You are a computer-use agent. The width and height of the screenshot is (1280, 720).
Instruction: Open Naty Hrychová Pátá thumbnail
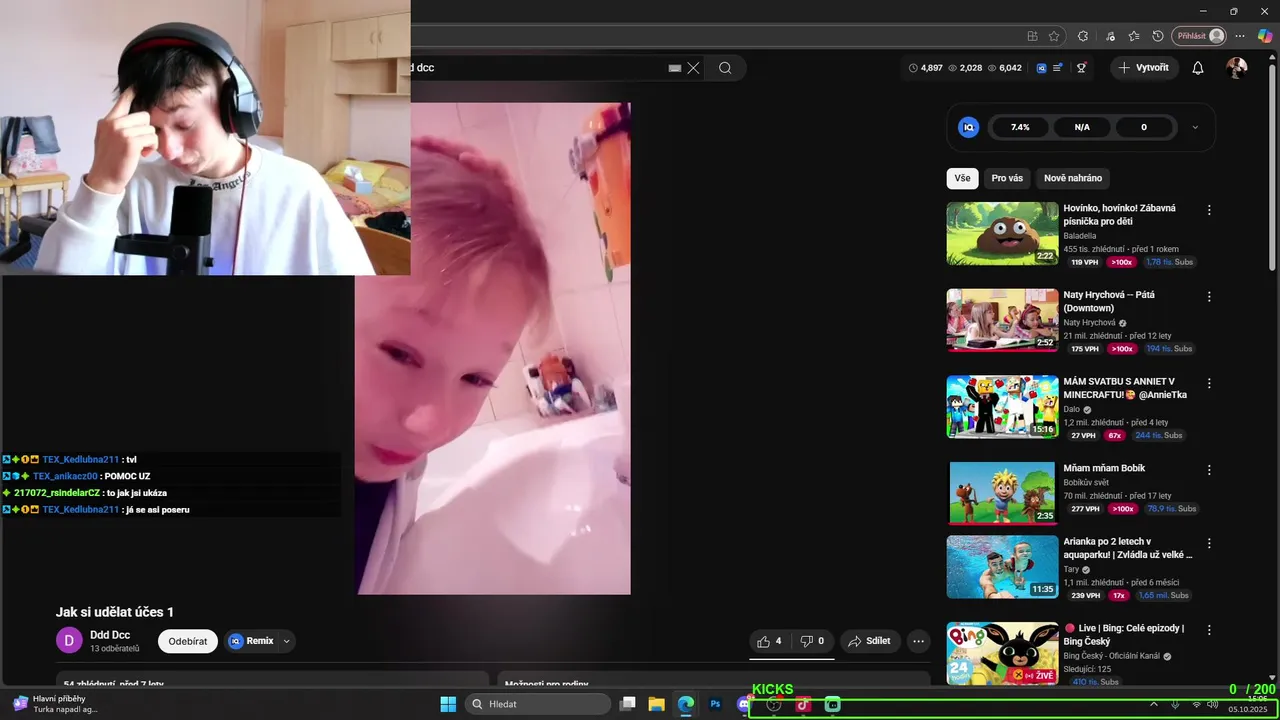pyautogui.click(x=1002, y=320)
